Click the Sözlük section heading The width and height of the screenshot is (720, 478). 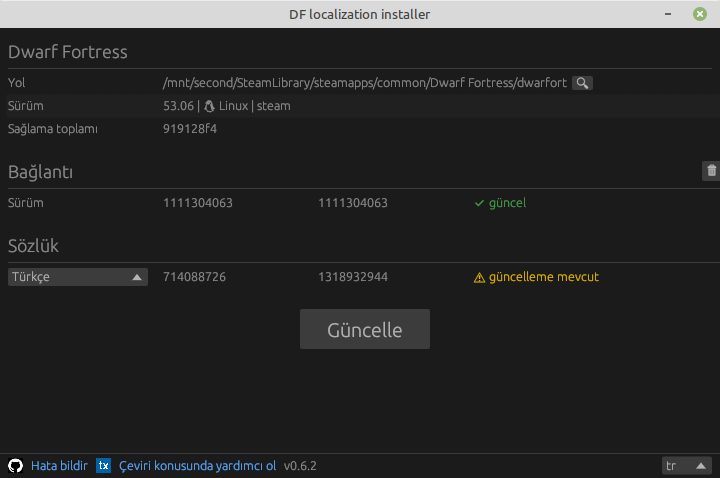(x=33, y=246)
